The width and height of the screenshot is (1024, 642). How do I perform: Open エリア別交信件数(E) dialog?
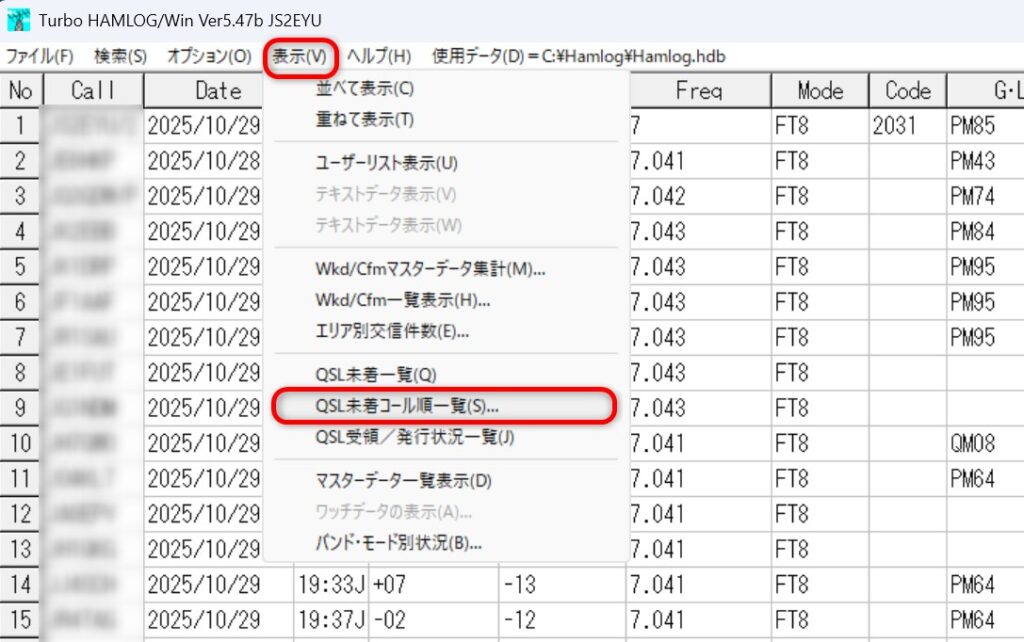point(392,331)
